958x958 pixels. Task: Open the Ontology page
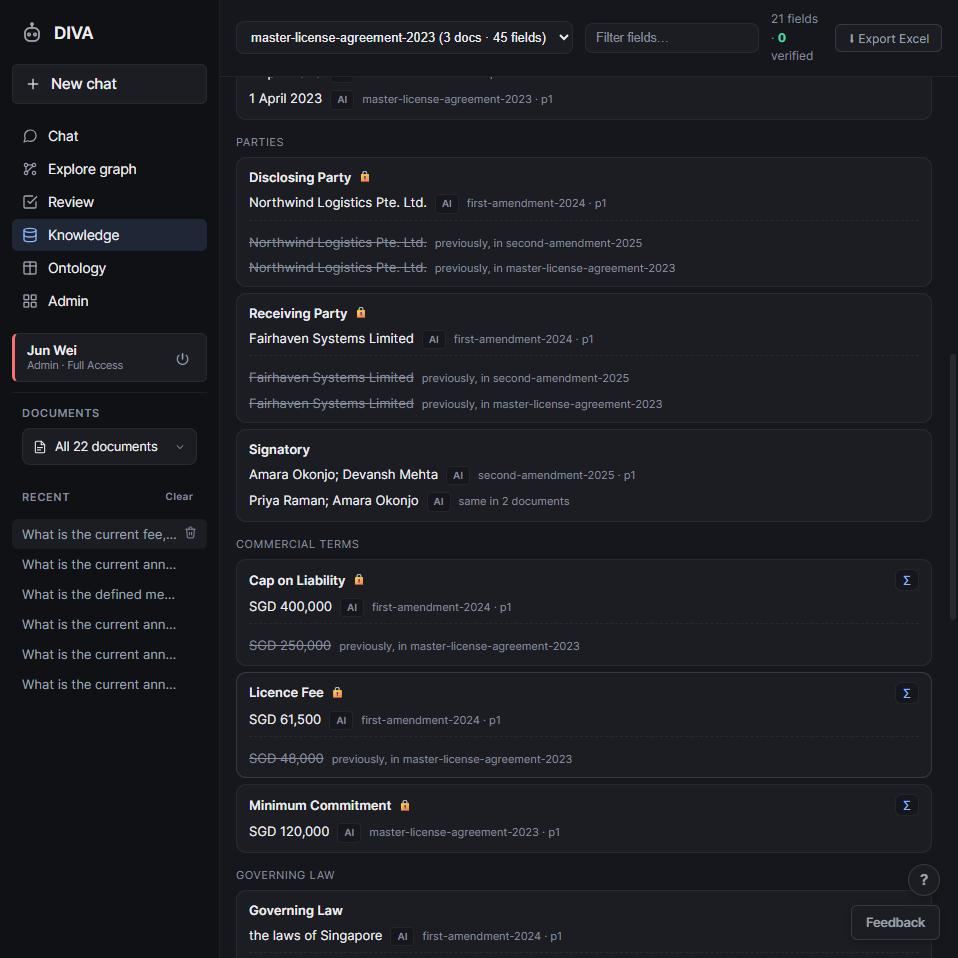pyautogui.click(x=109, y=268)
